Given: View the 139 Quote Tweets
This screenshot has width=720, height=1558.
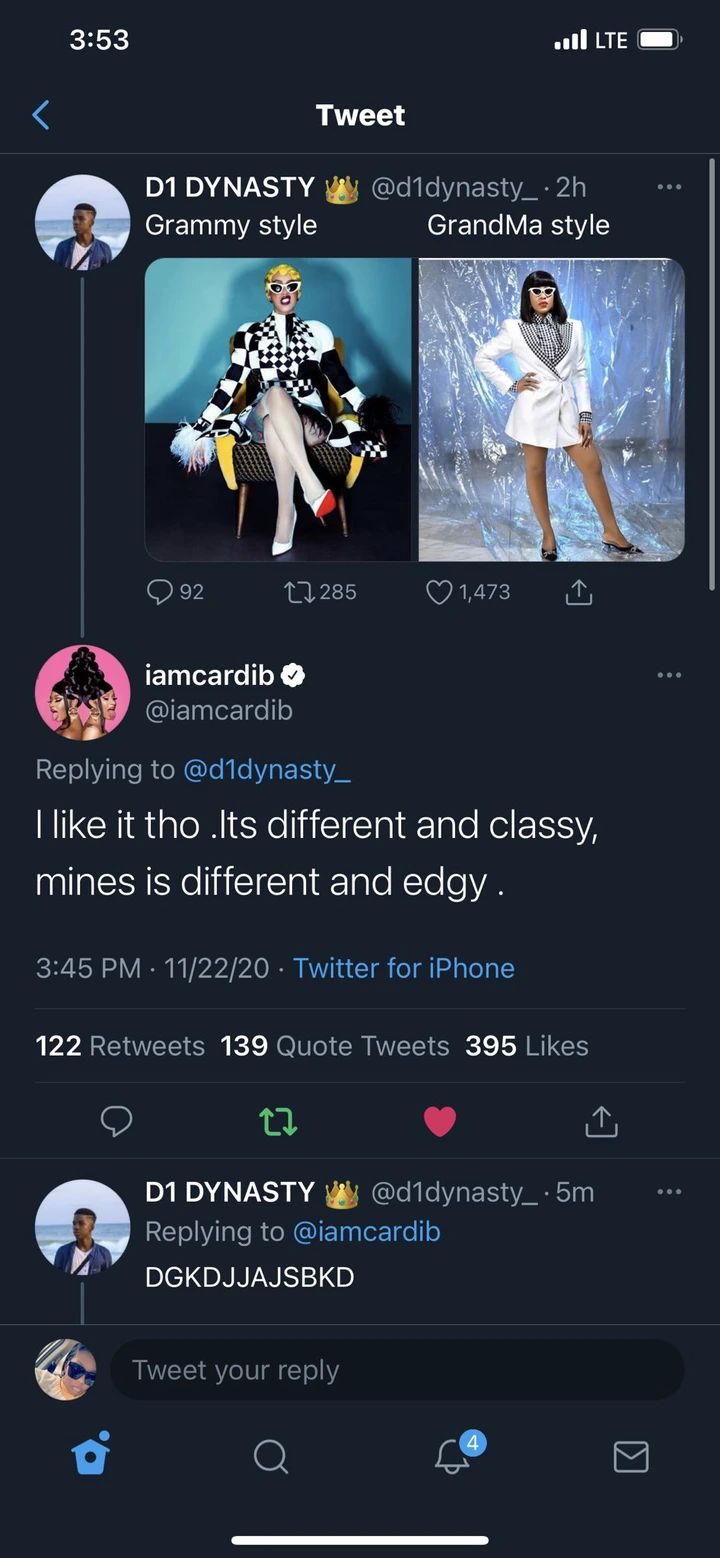Looking at the screenshot, I should click(x=335, y=1046).
